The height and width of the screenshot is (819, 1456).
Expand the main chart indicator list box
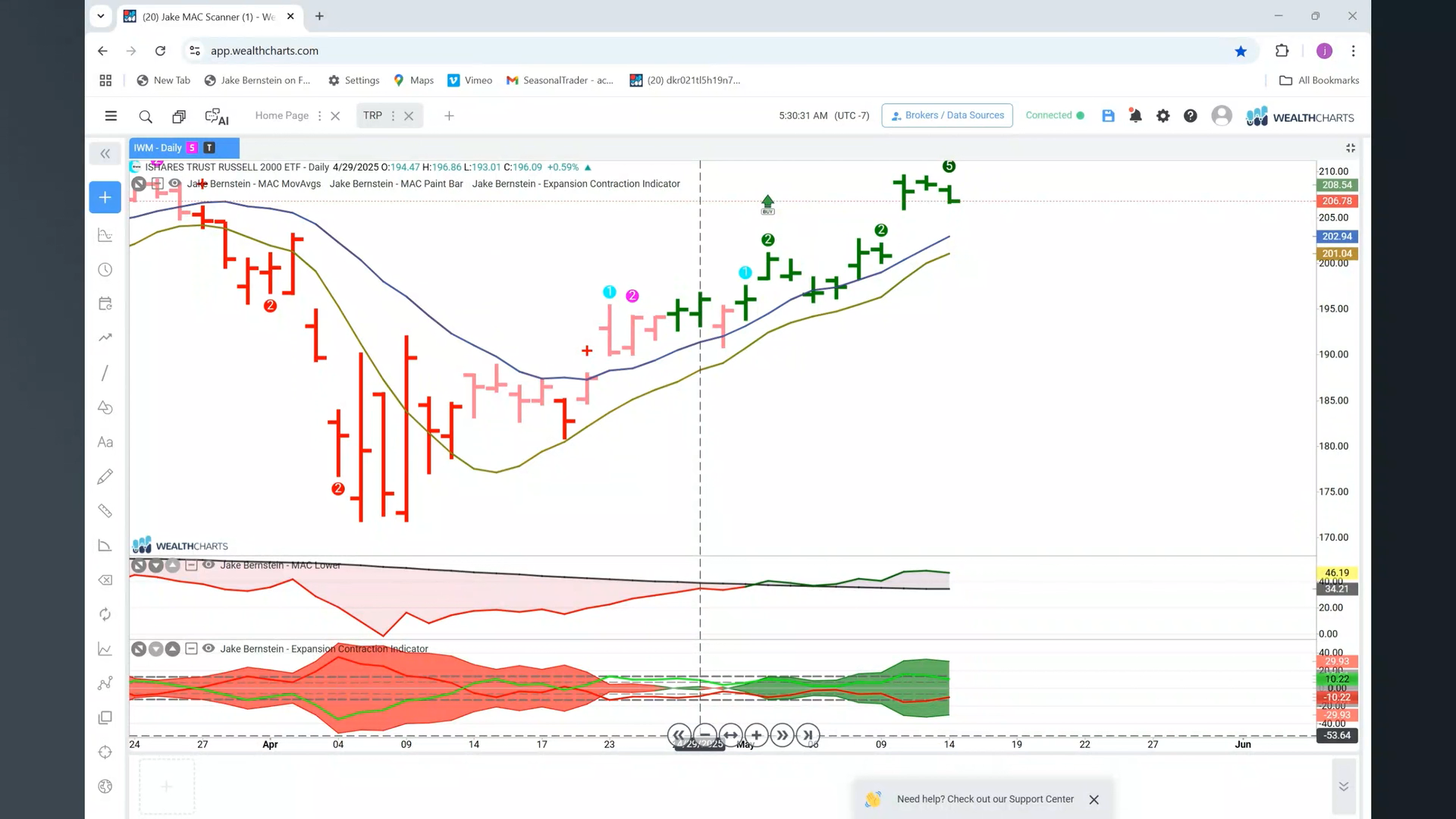pyautogui.click(x=157, y=184)
